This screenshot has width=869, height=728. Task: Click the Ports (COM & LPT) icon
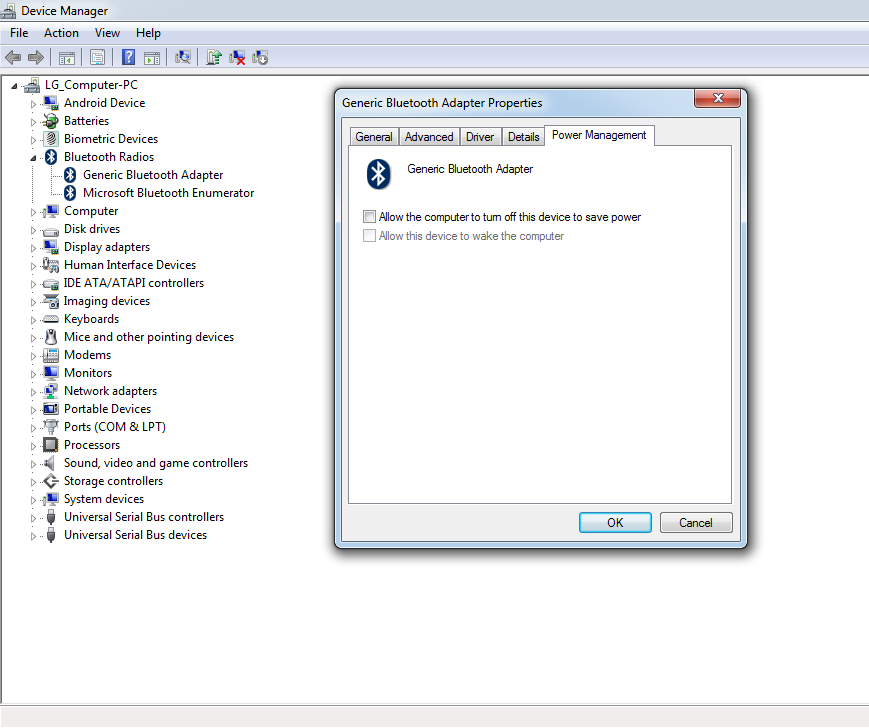51,427
